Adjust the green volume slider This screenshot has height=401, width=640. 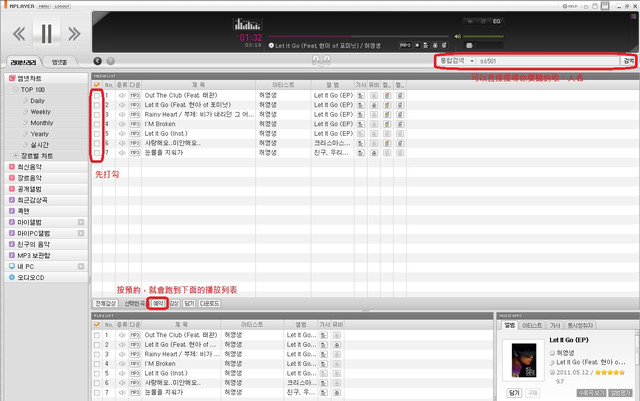tap(483, 36)
